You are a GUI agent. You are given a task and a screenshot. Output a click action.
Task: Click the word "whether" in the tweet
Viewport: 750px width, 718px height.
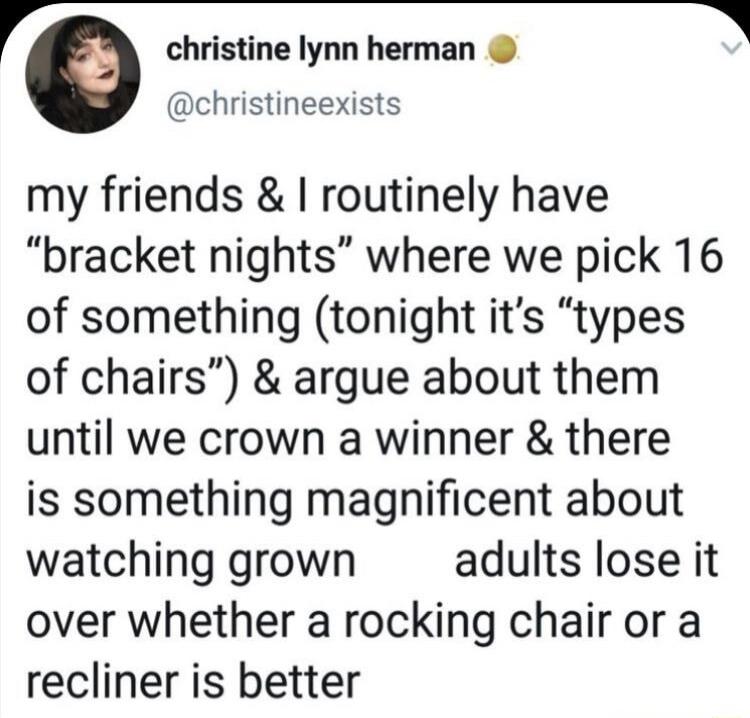(217, 621)
